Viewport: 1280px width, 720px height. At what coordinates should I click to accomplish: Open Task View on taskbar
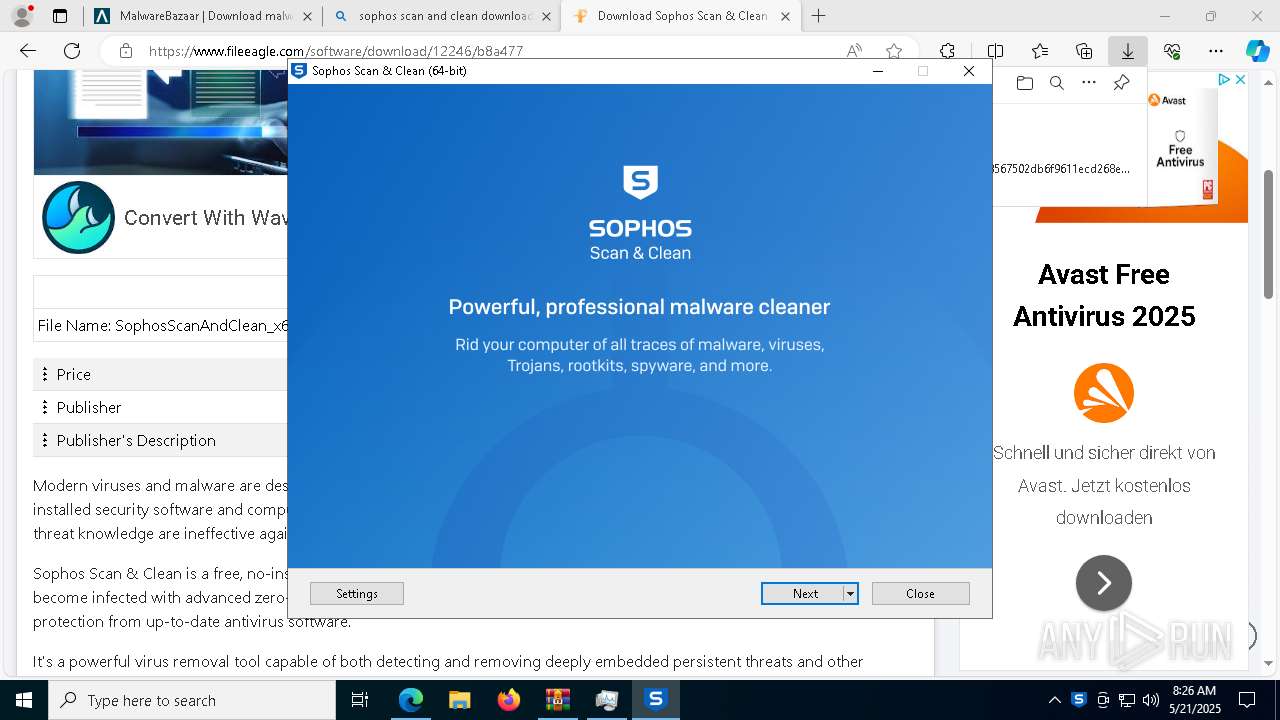pos(360,700)
